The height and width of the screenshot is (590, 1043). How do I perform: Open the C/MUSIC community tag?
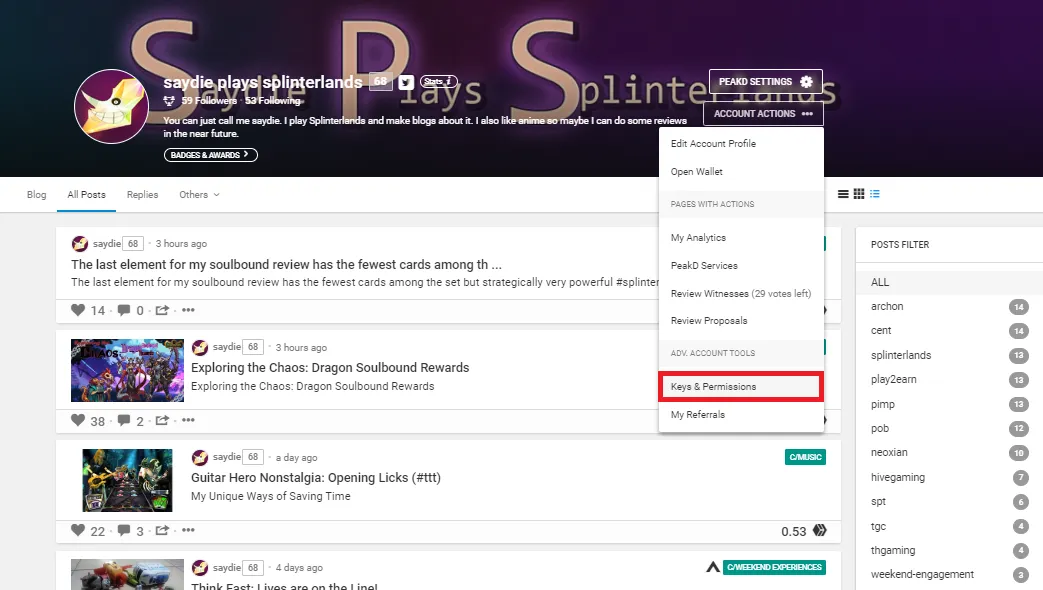click(806, 457)
